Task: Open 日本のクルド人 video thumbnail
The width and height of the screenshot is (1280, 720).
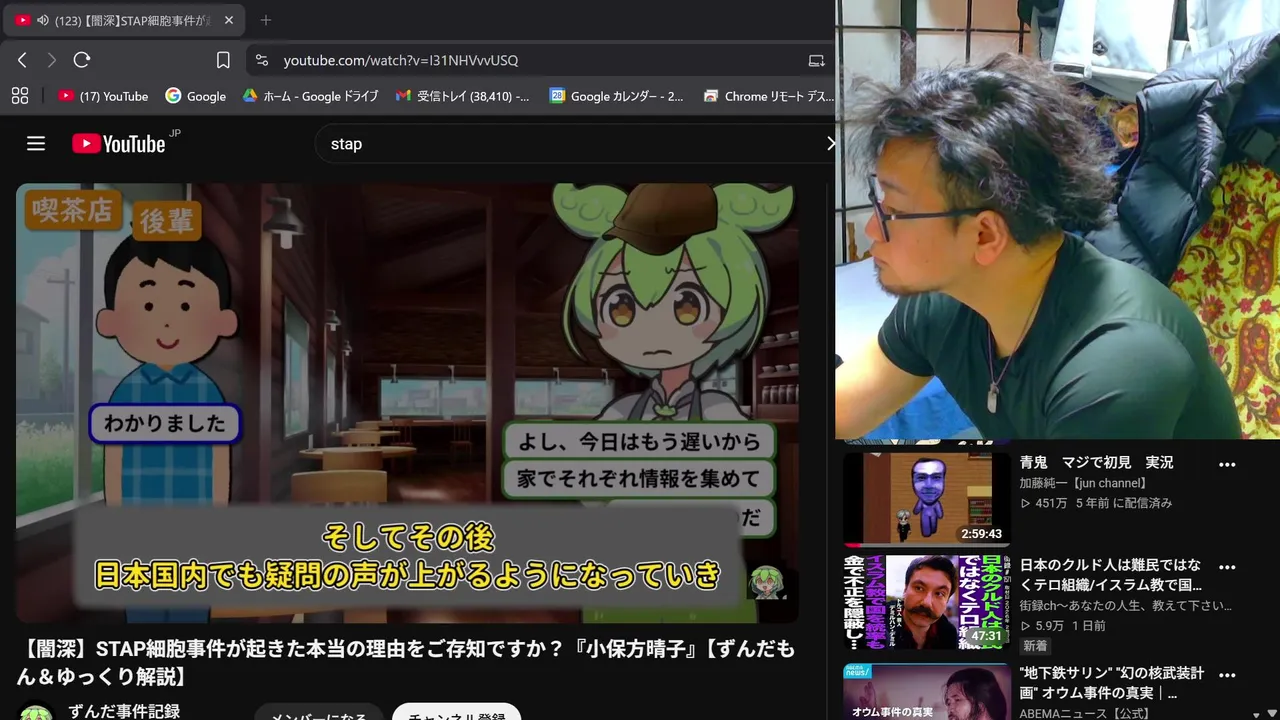Action: [927, 603]
